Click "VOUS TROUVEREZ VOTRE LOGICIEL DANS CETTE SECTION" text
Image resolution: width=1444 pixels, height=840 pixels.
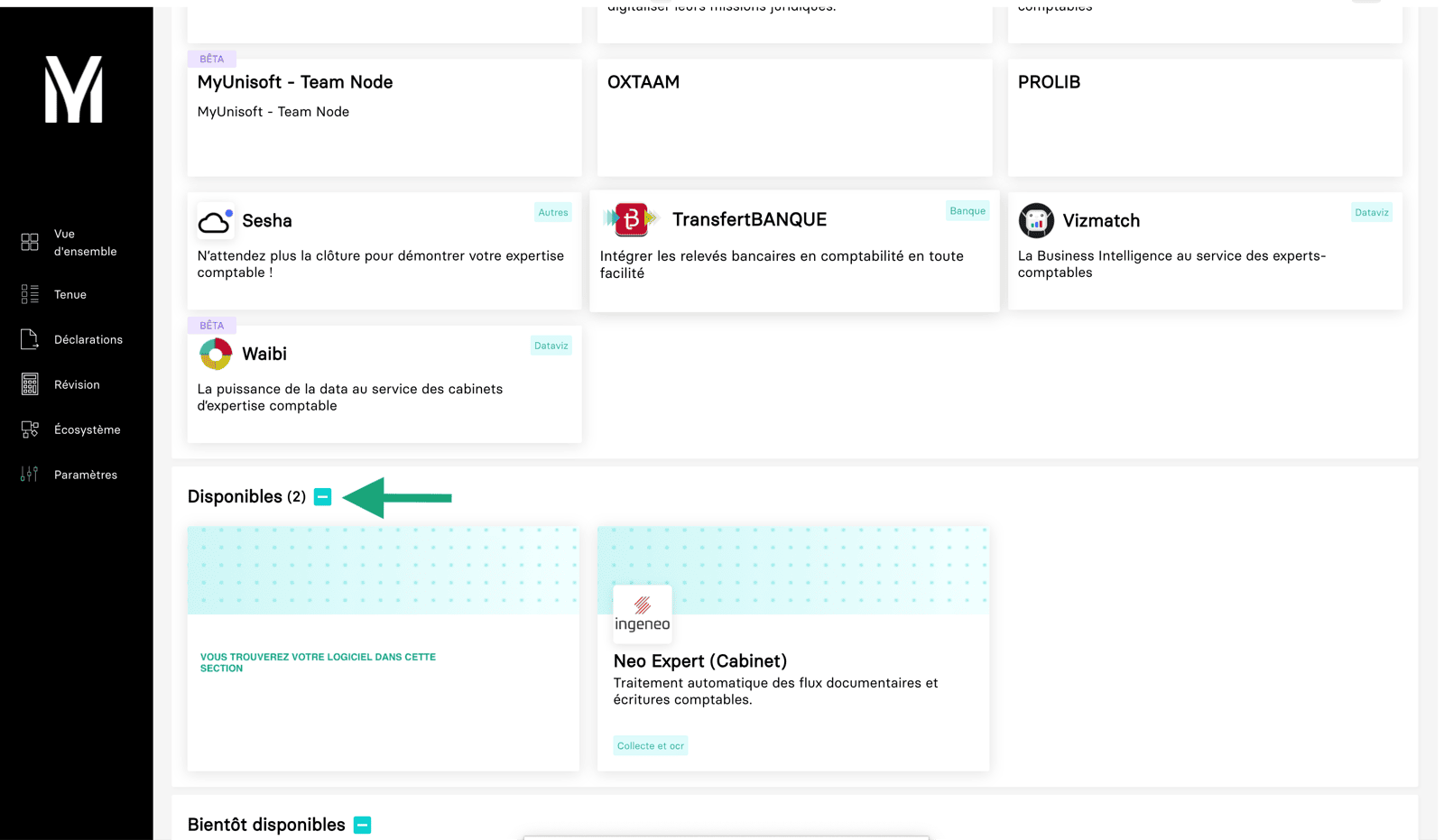(318, 662)
